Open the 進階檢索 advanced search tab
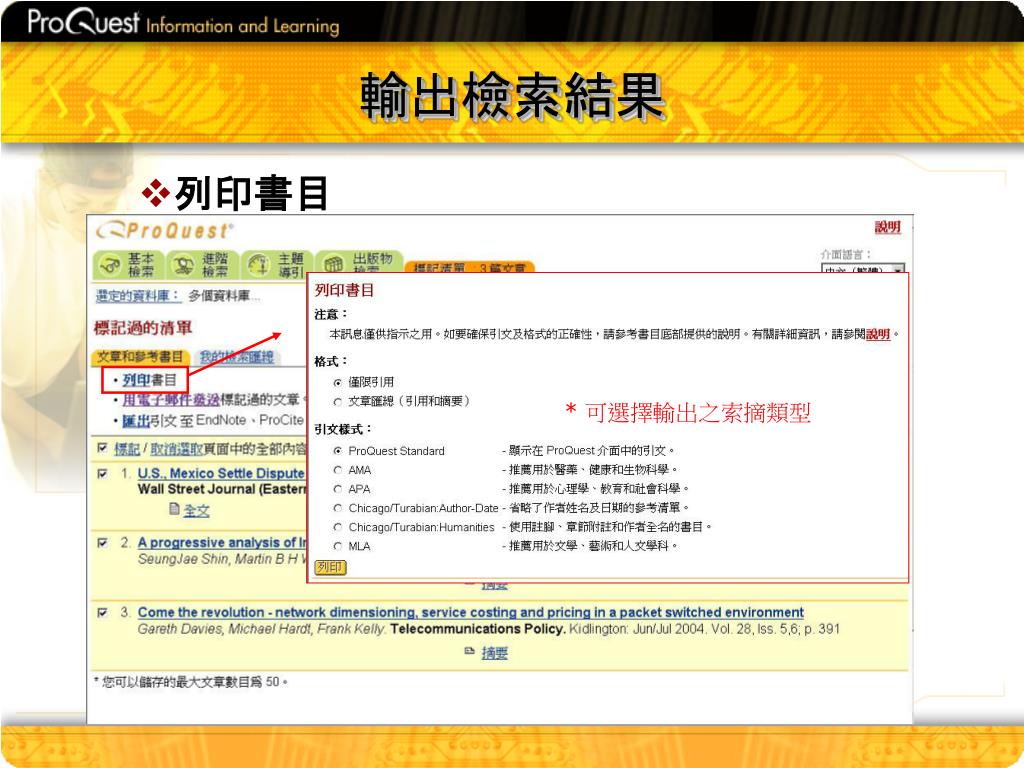The height and width of the screenshot is (768, 1024). [203, 264]
